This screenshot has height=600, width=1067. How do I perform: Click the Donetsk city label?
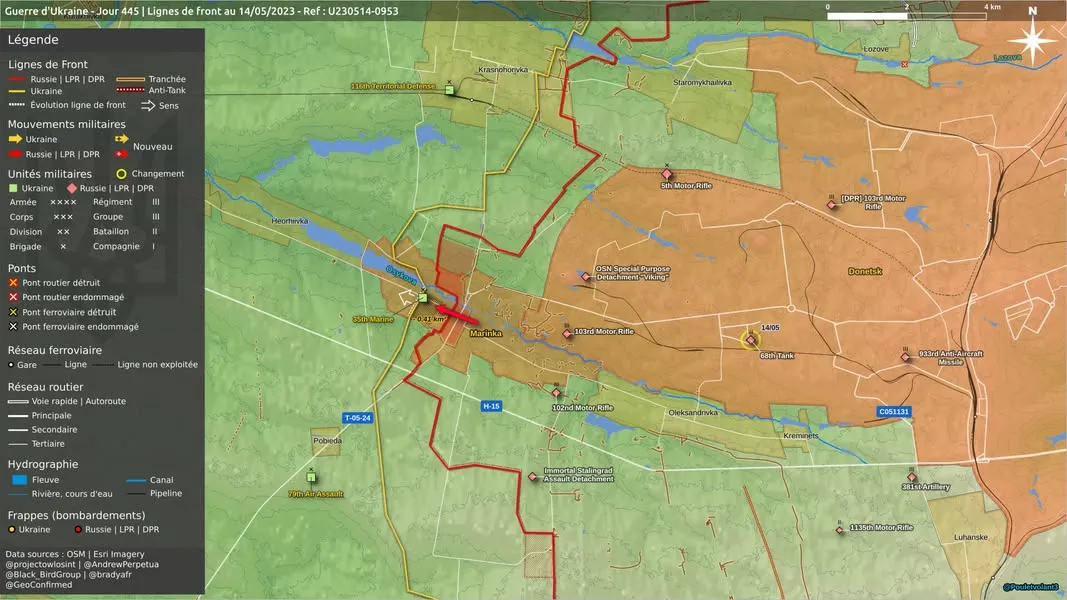point(865,271)
